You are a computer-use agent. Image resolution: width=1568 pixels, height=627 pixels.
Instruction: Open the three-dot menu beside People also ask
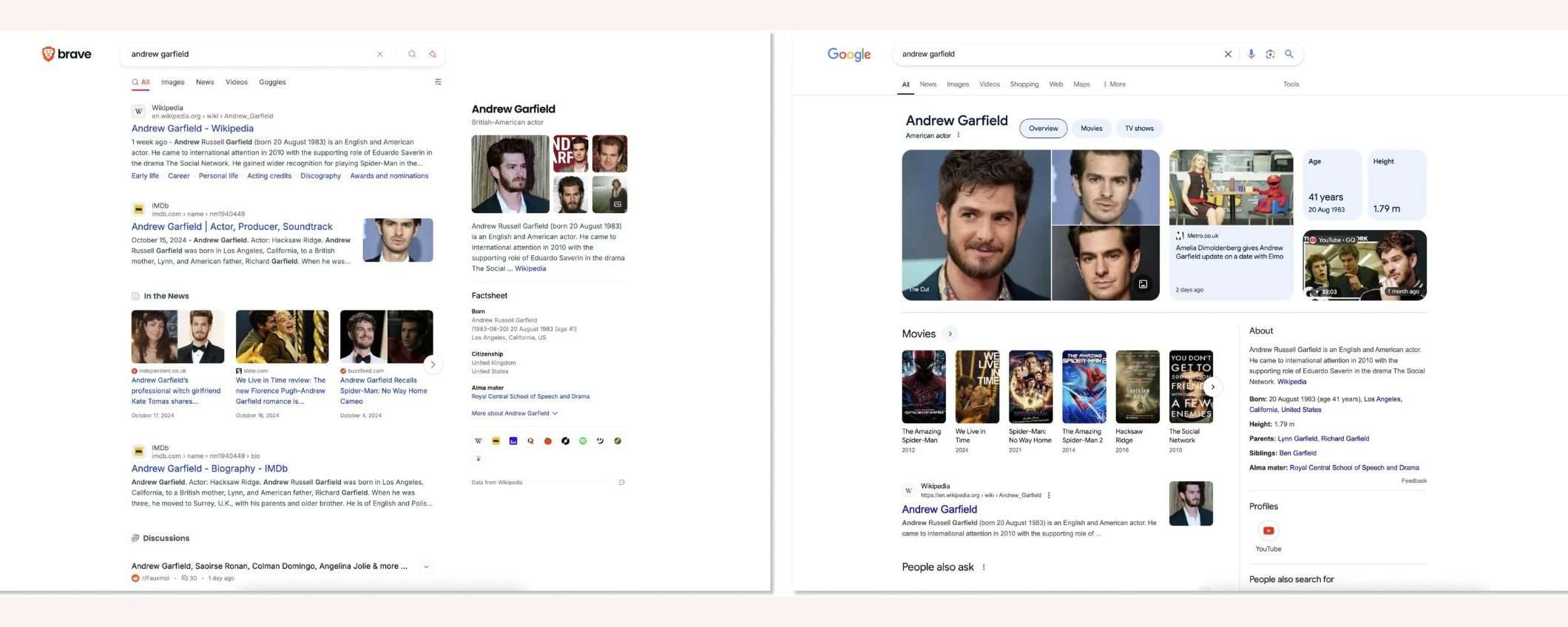coord(984,567)
